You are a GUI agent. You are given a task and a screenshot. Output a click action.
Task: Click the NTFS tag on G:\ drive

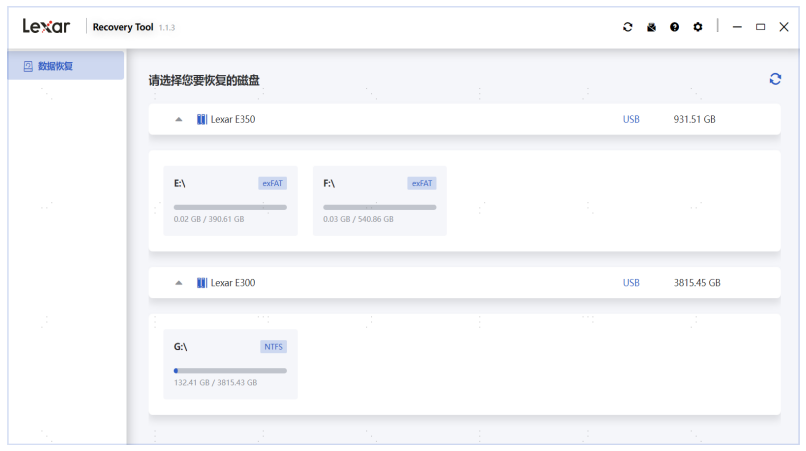pyautogui.click(x=273, y=347)
